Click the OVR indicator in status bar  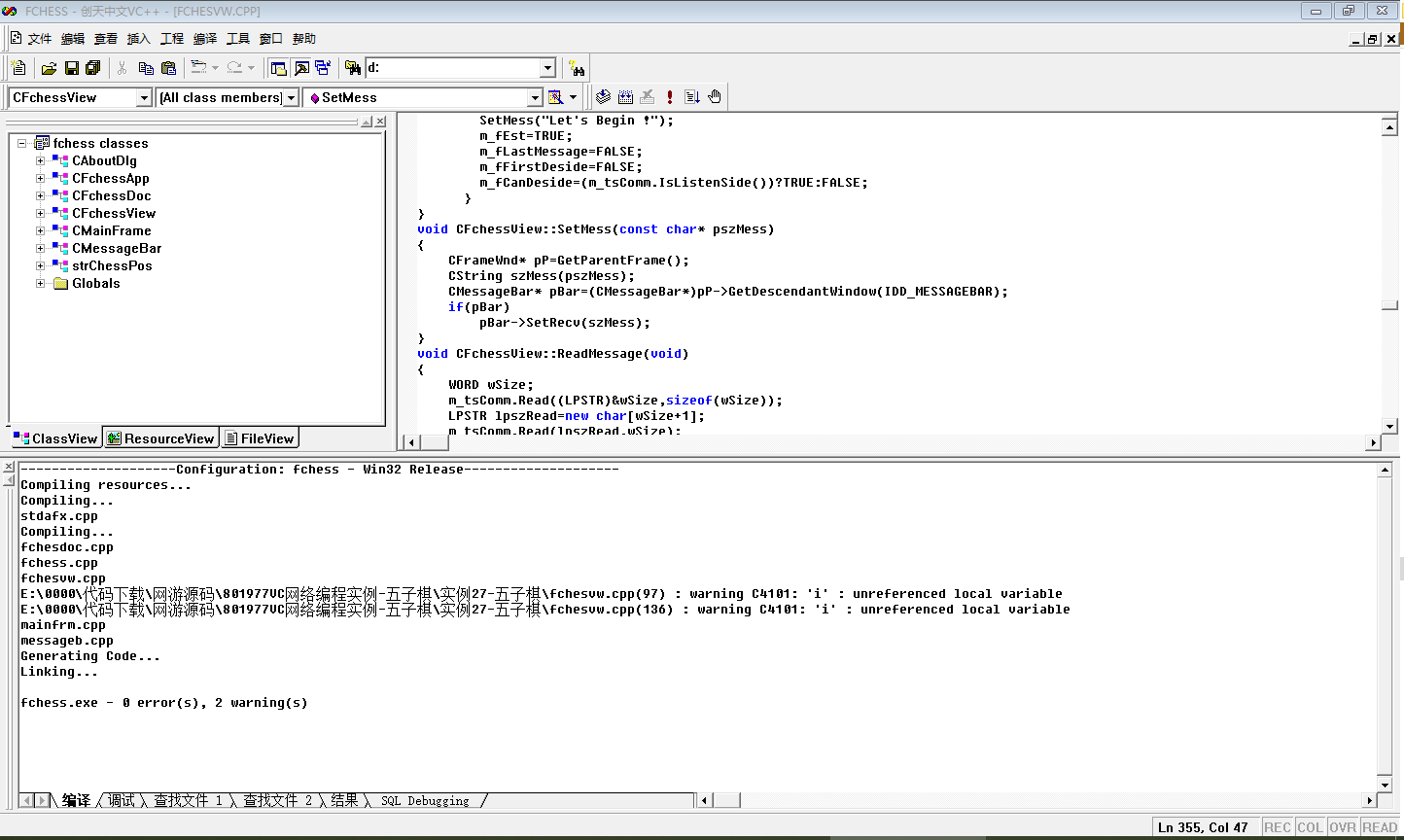[x=1343, y=827]
